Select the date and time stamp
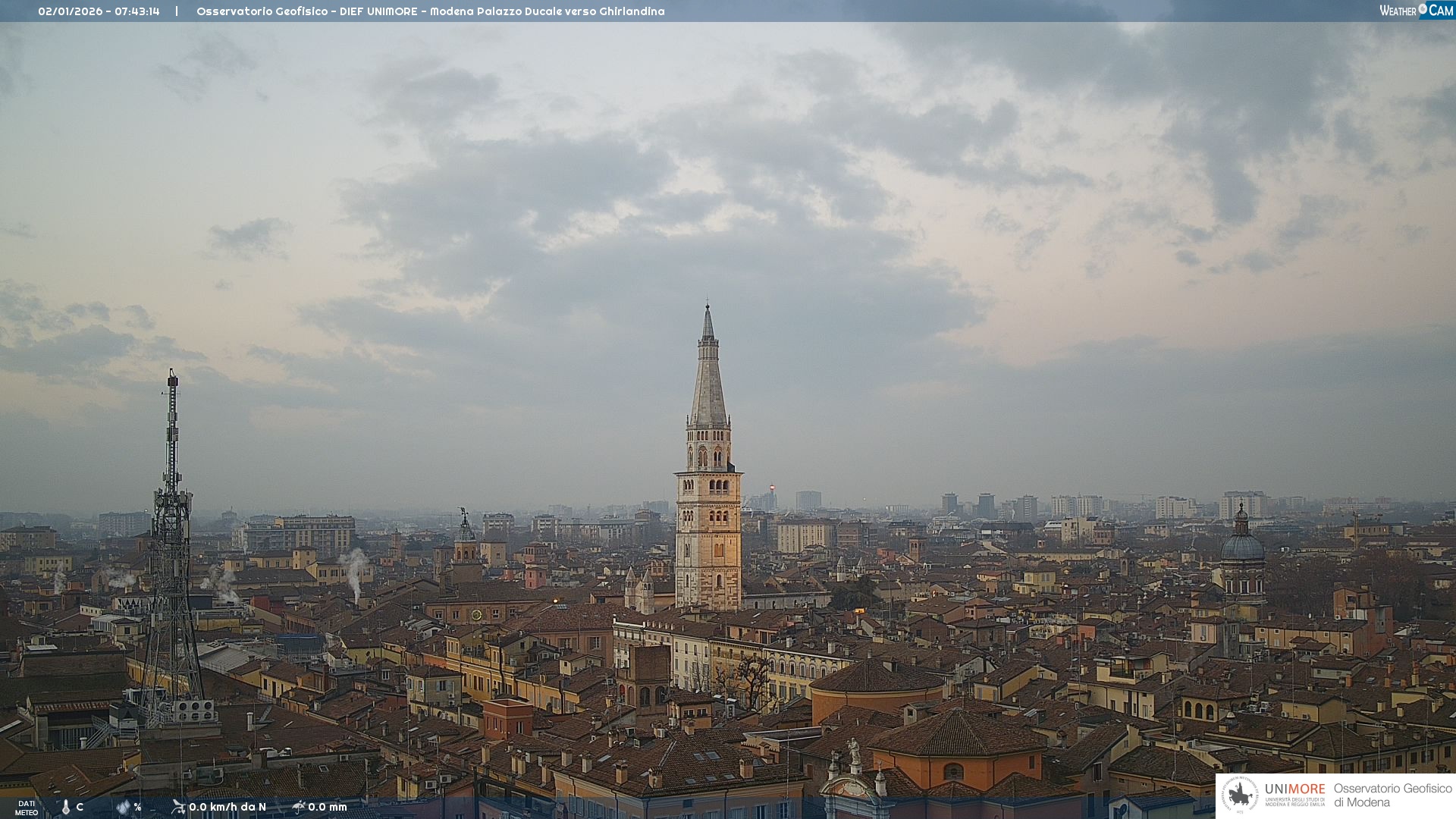 tap(99, 11)
